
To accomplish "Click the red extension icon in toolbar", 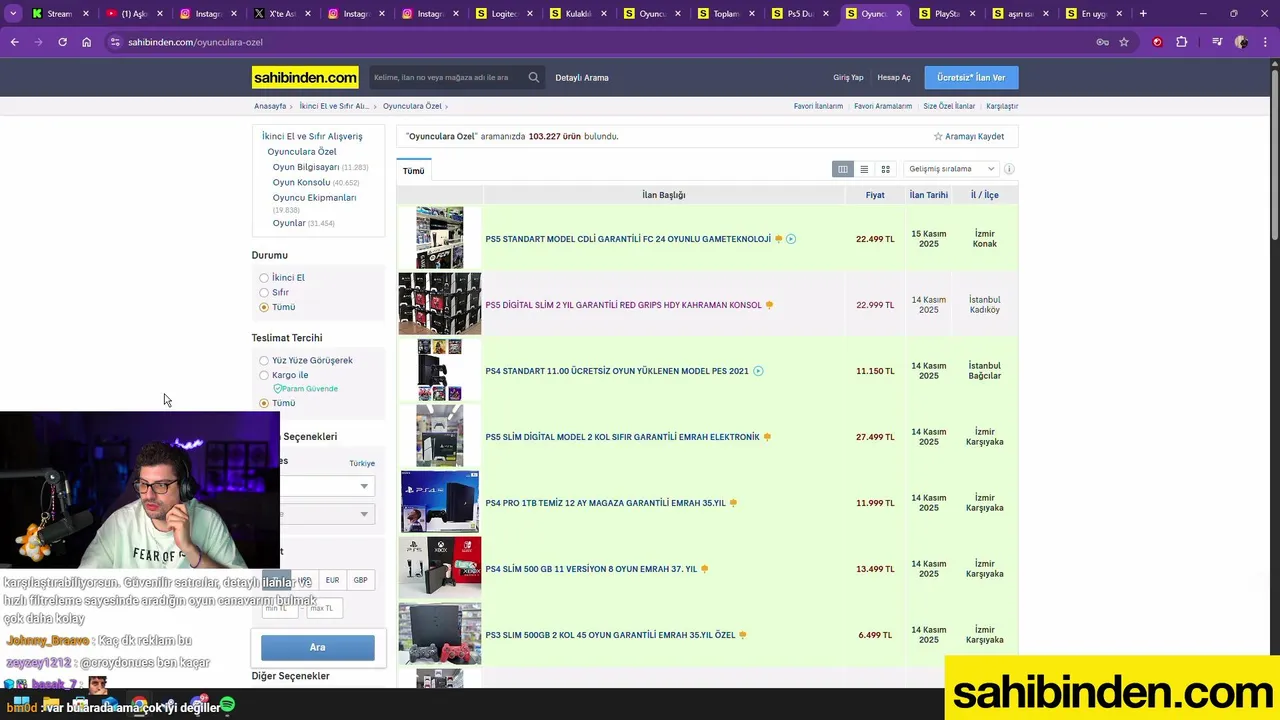I will pyautogui.click(x=1157, y=42).
